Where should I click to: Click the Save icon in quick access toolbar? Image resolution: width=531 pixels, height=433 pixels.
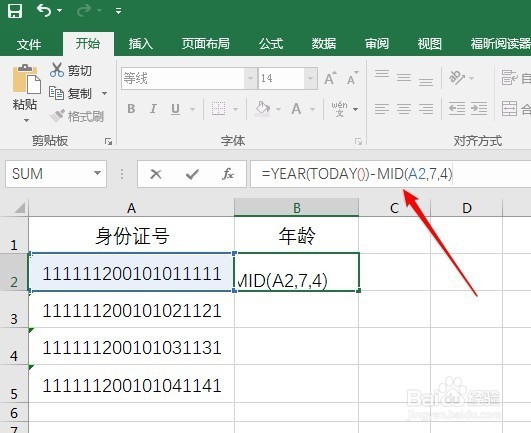point(15,11)
